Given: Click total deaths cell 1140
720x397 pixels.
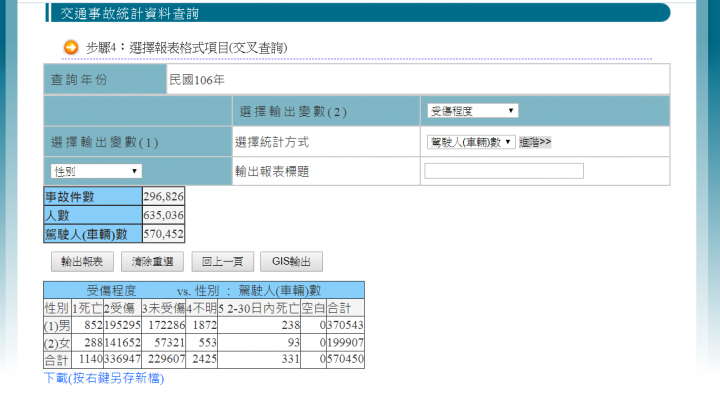Looking at the screenshot, I should [x=87, y=359].
